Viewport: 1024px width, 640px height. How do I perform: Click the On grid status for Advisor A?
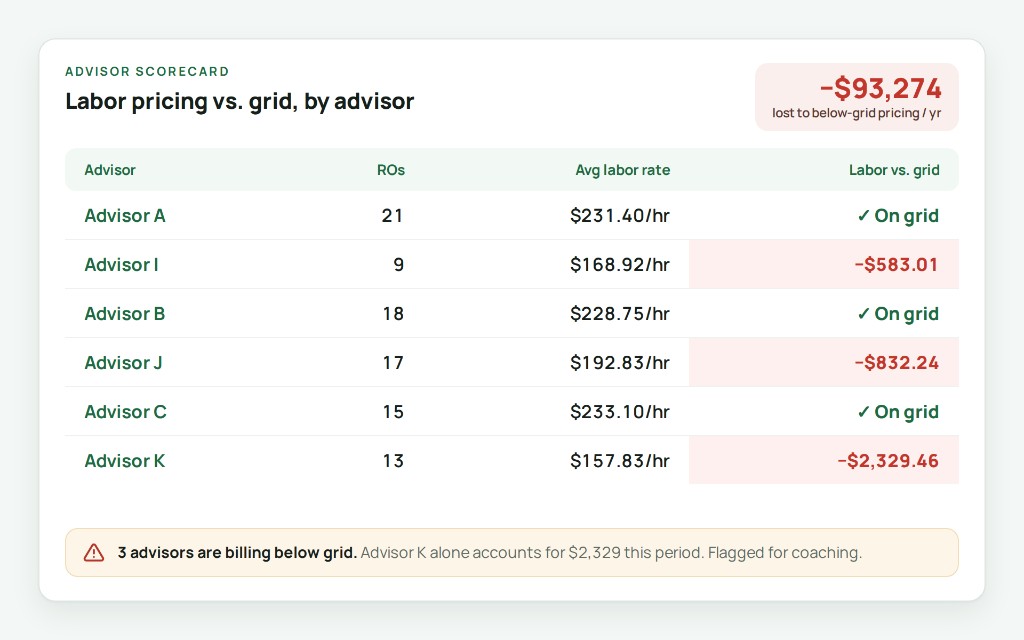(898, 216)
